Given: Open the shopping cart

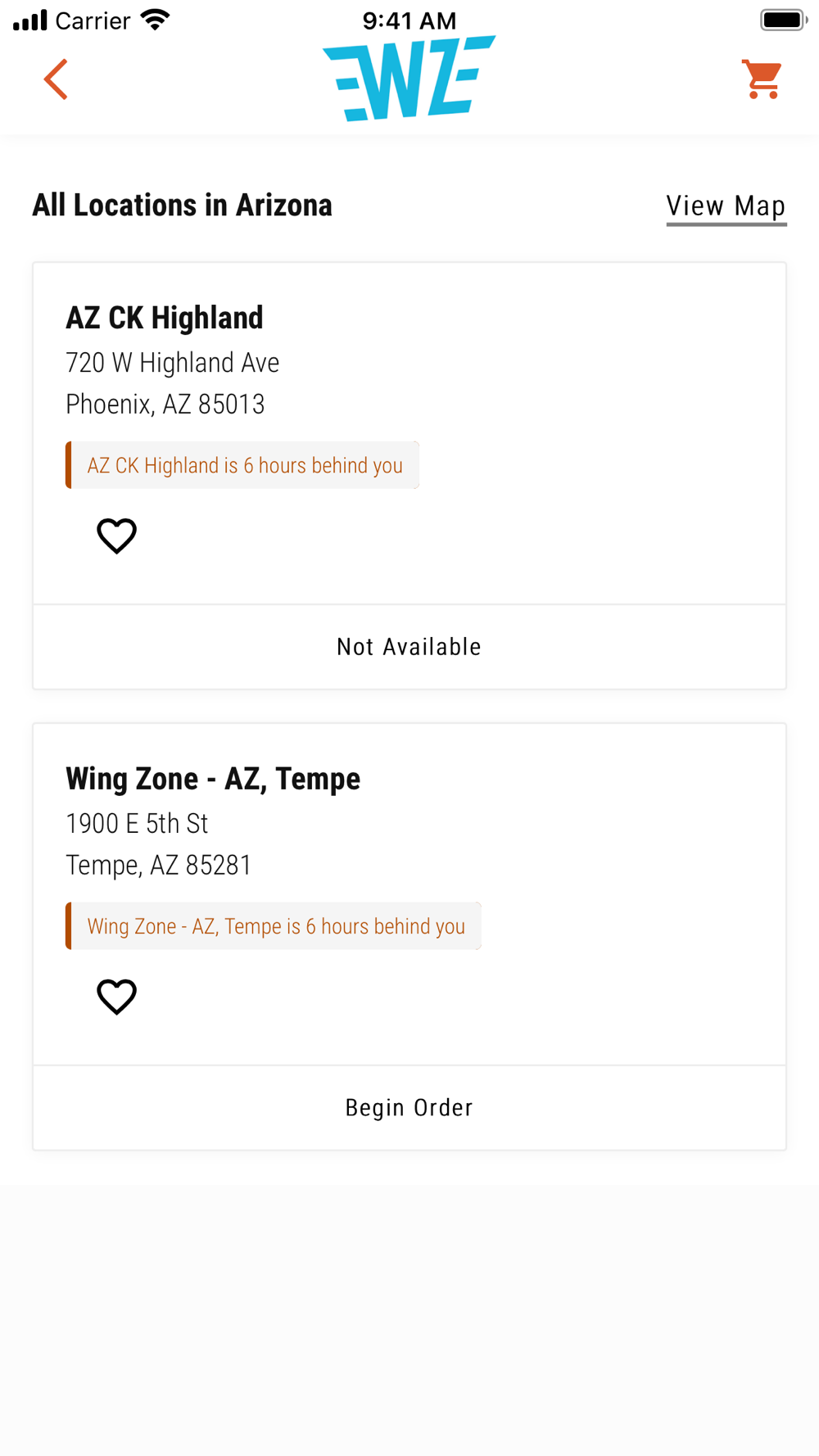Looking at the screenshot, I should pos(762,79).
